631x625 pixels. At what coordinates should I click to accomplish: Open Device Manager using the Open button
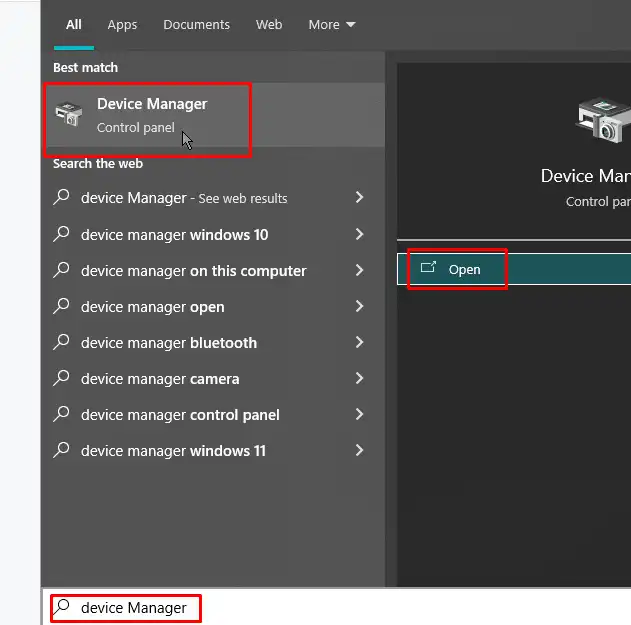pos(463,269)
